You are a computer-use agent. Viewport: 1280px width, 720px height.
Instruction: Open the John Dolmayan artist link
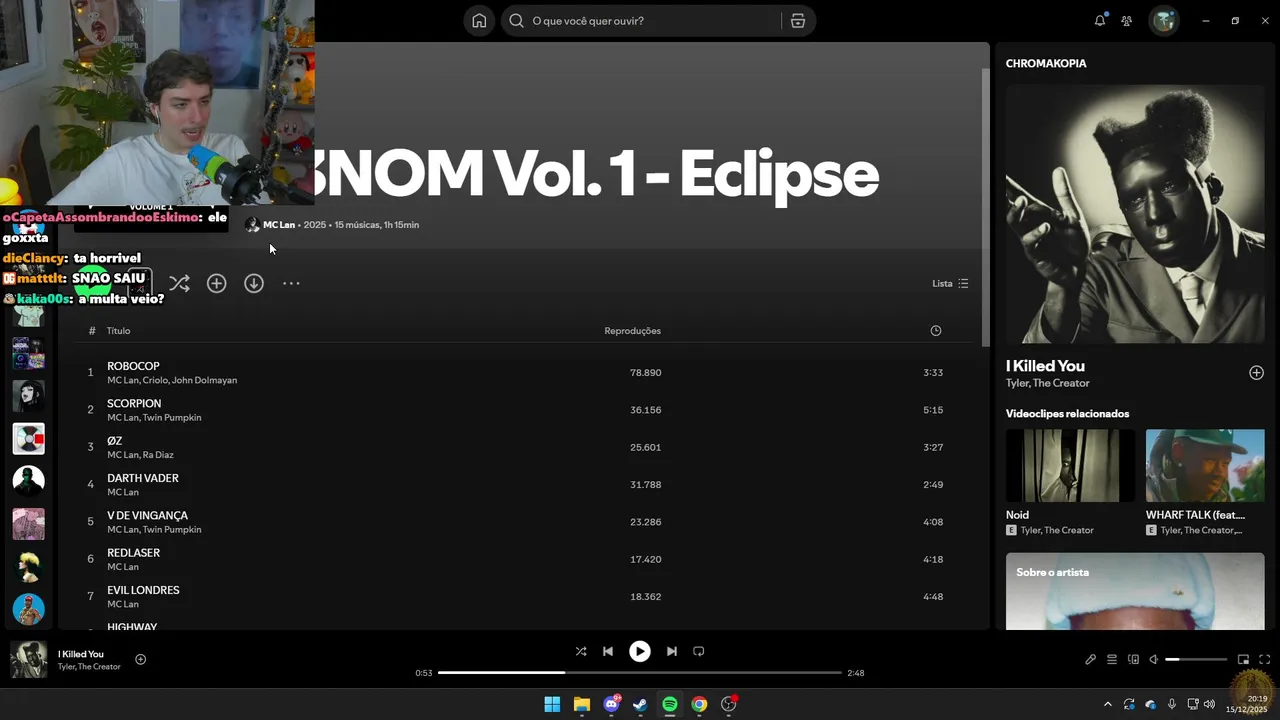[x=204, y=381]
